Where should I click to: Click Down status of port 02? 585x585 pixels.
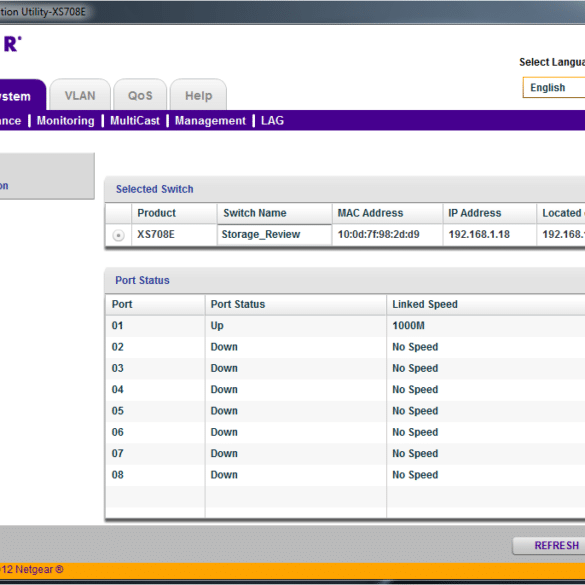click(x=224, y=347)
